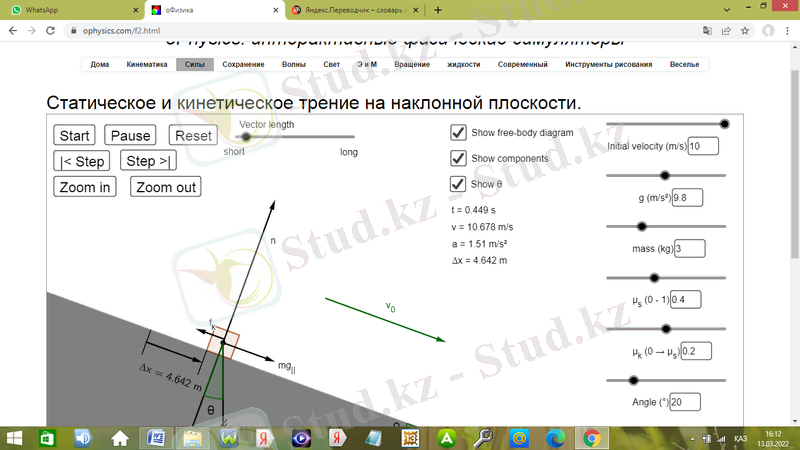Open the Современный menu item
This screenshot has width=800, height=450.
pos(522,64)
